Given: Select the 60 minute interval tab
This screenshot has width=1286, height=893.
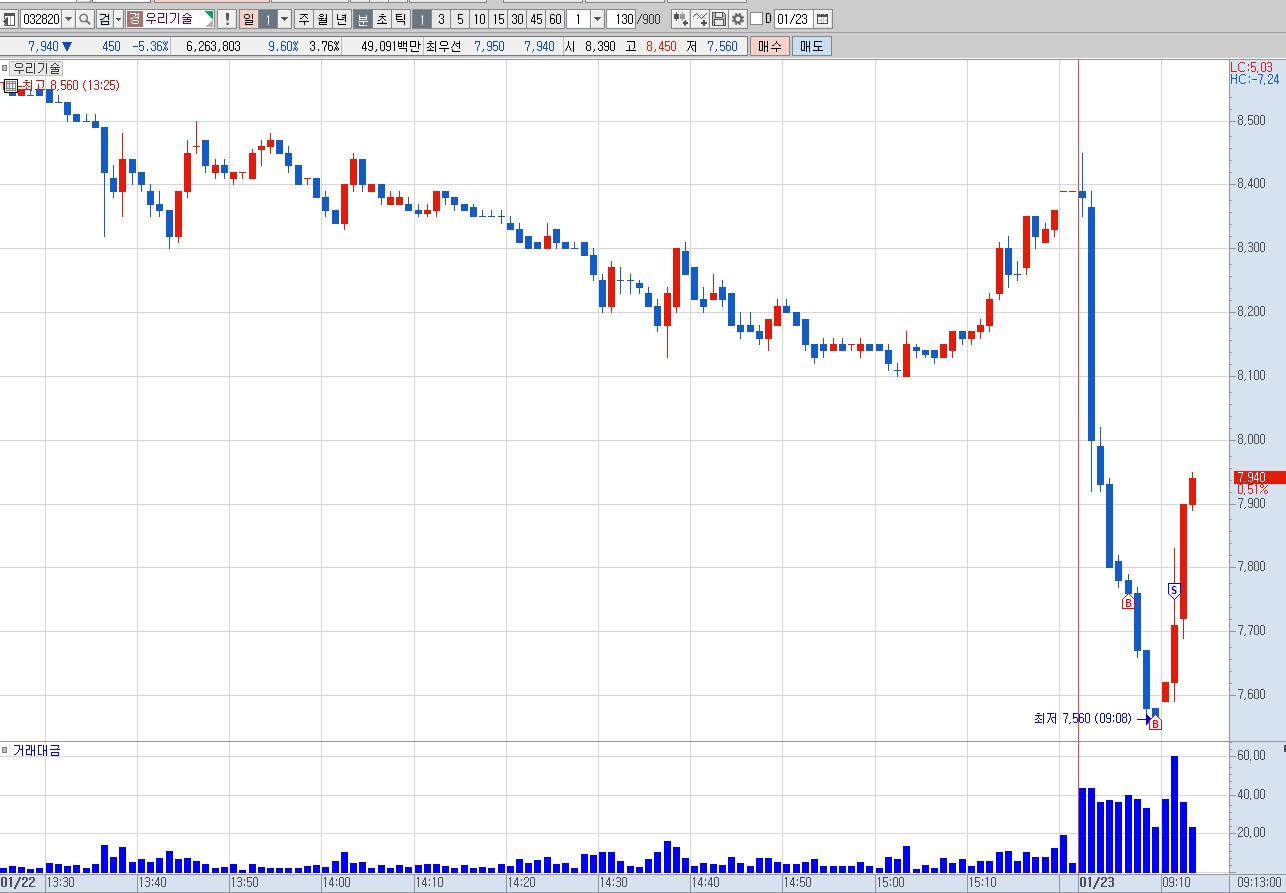Looking at the screenshot, I should pos(555,19).
